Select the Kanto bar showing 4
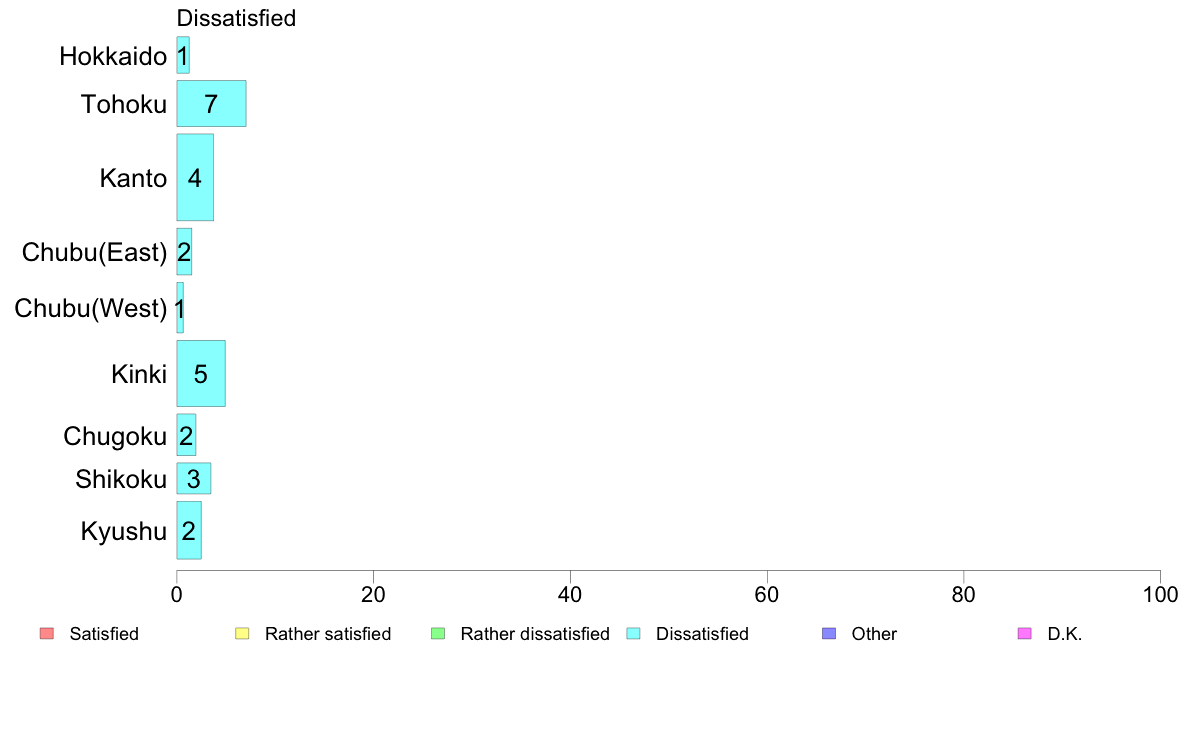 [195, 177]
